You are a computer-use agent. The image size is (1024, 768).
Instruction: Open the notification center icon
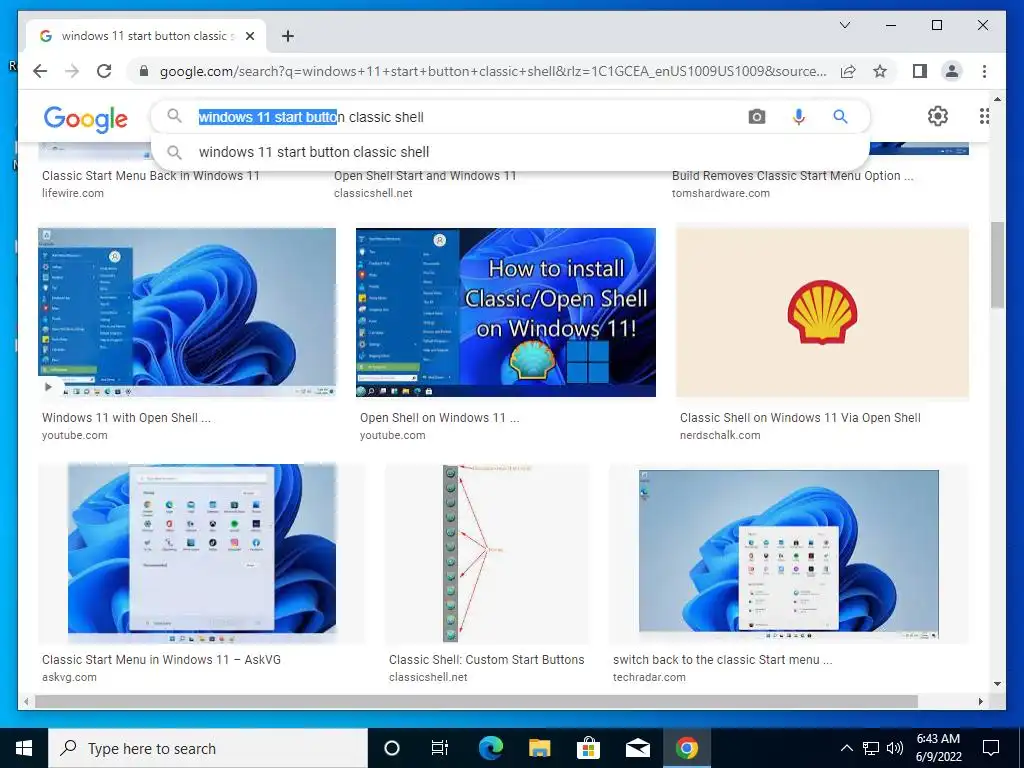[991, 748]
